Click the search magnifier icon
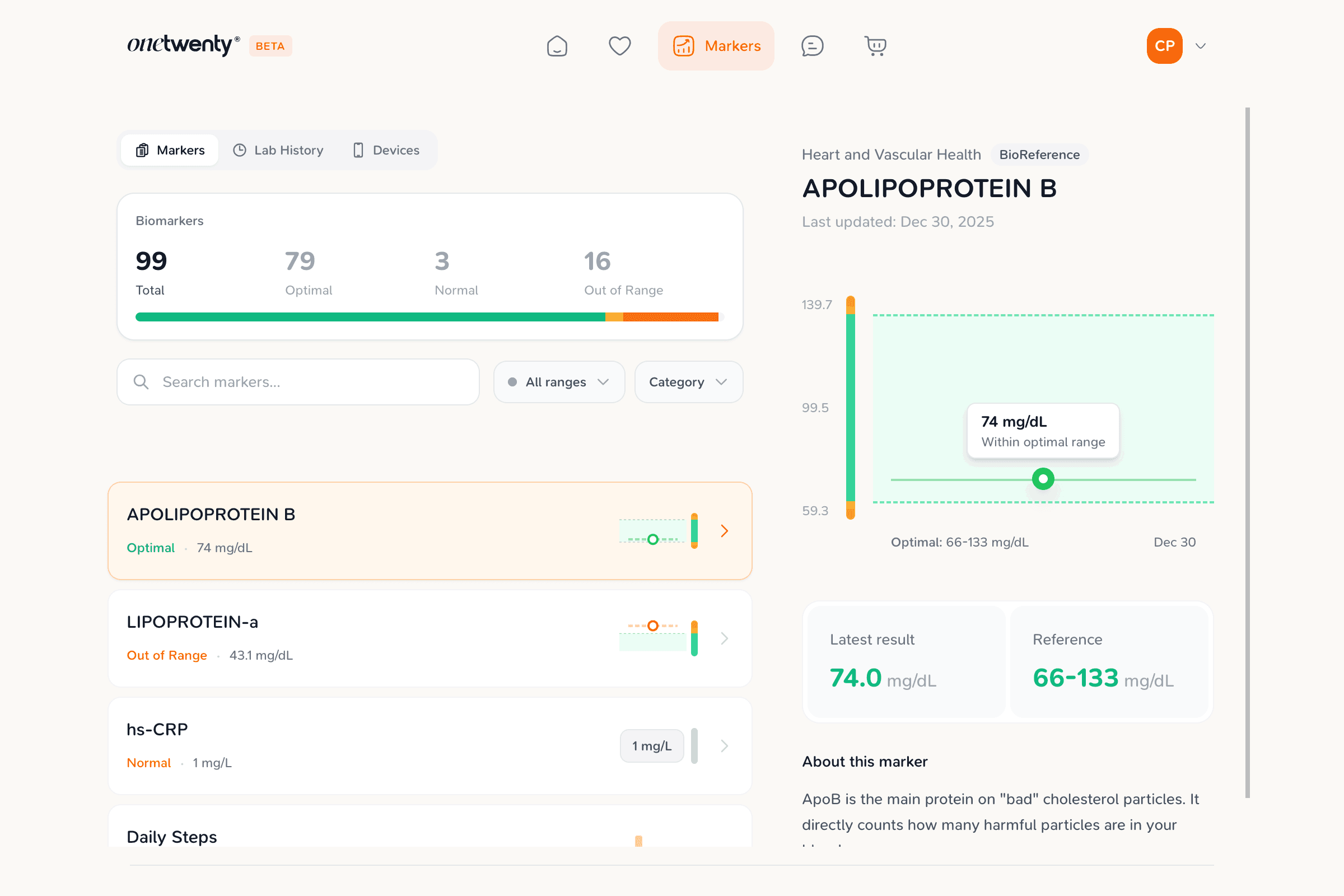The width and height of the screenshot is (1344, 896). coord(141,382)
